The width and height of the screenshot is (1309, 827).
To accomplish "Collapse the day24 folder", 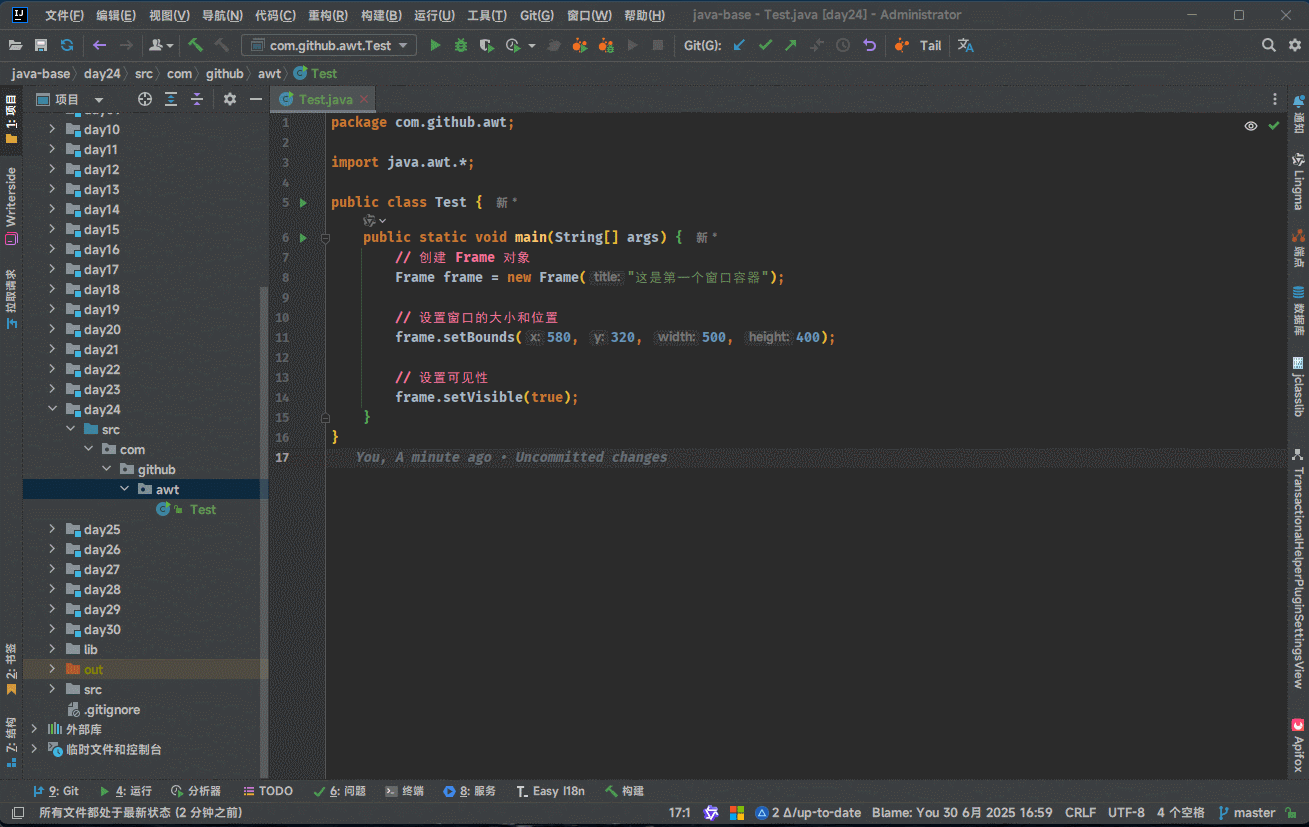I will coord(52,409).
